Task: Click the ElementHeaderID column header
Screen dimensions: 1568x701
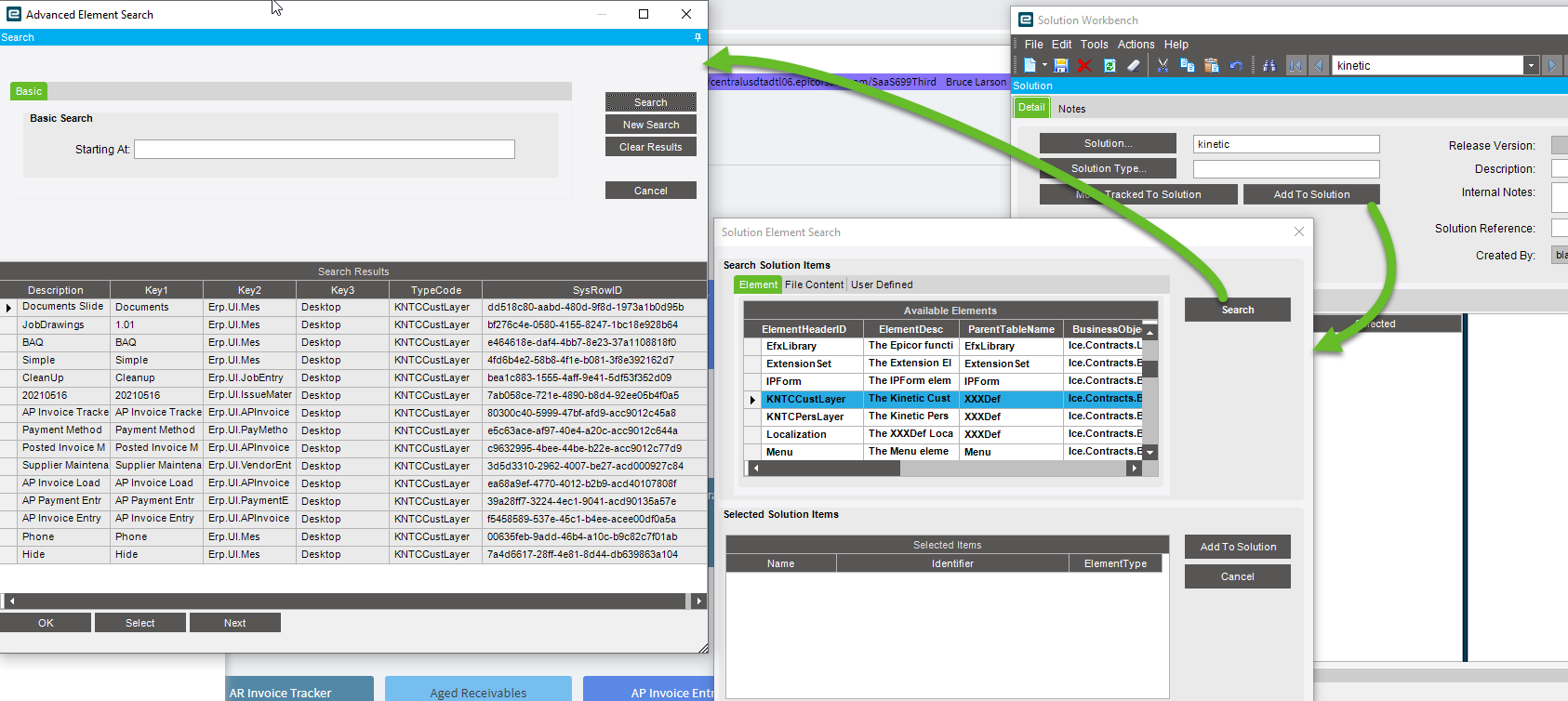Action: pyautogui.click(x=804, y=329)
